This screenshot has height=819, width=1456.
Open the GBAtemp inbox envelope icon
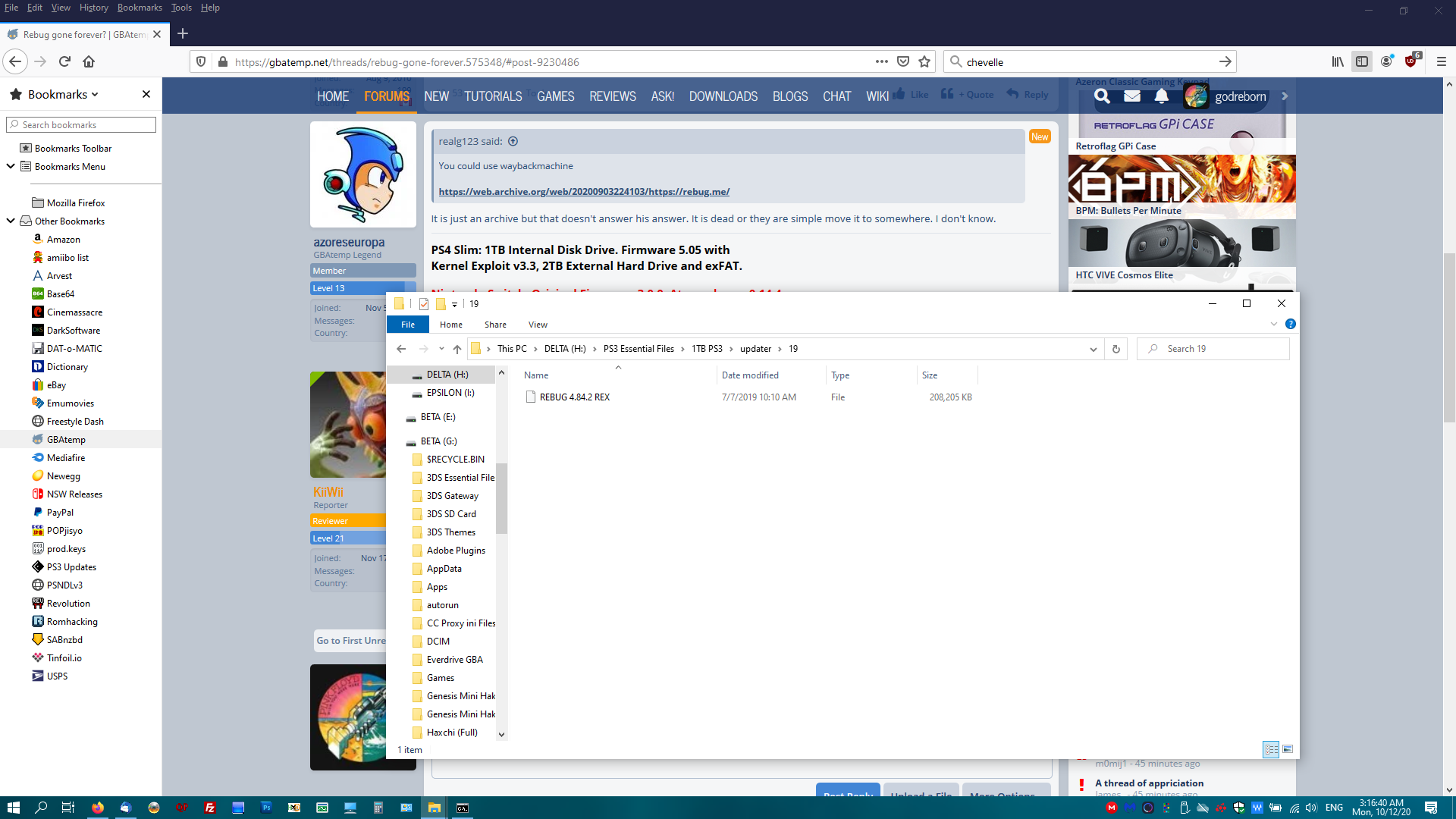(x=1132, y=96)
